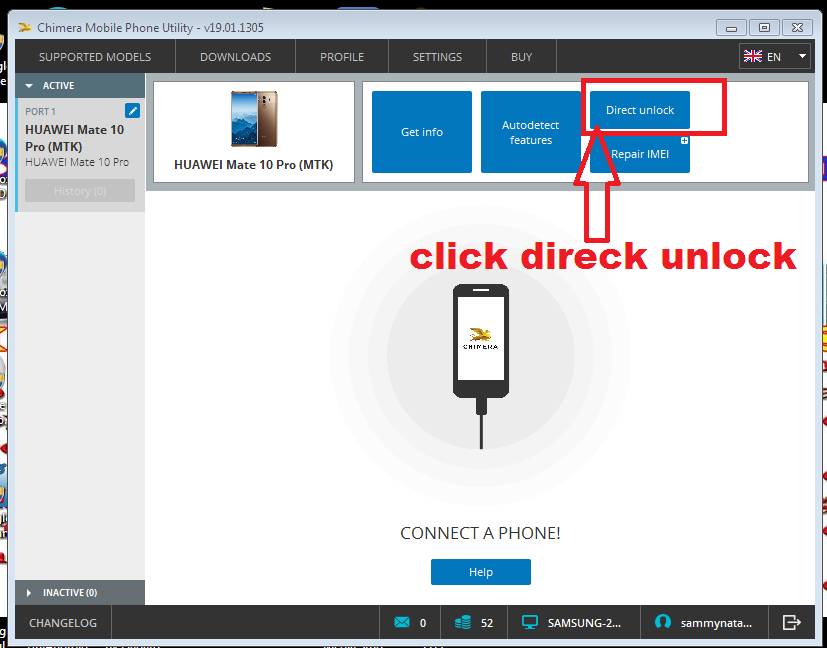Minimize the Chimera window

[x=732, y=27]
